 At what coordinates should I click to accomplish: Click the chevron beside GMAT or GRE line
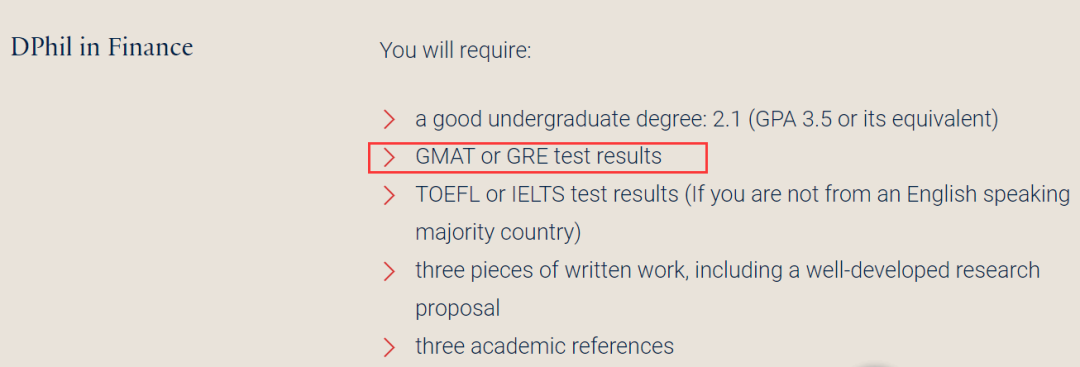pyautogui.click(x=389, y=157)
